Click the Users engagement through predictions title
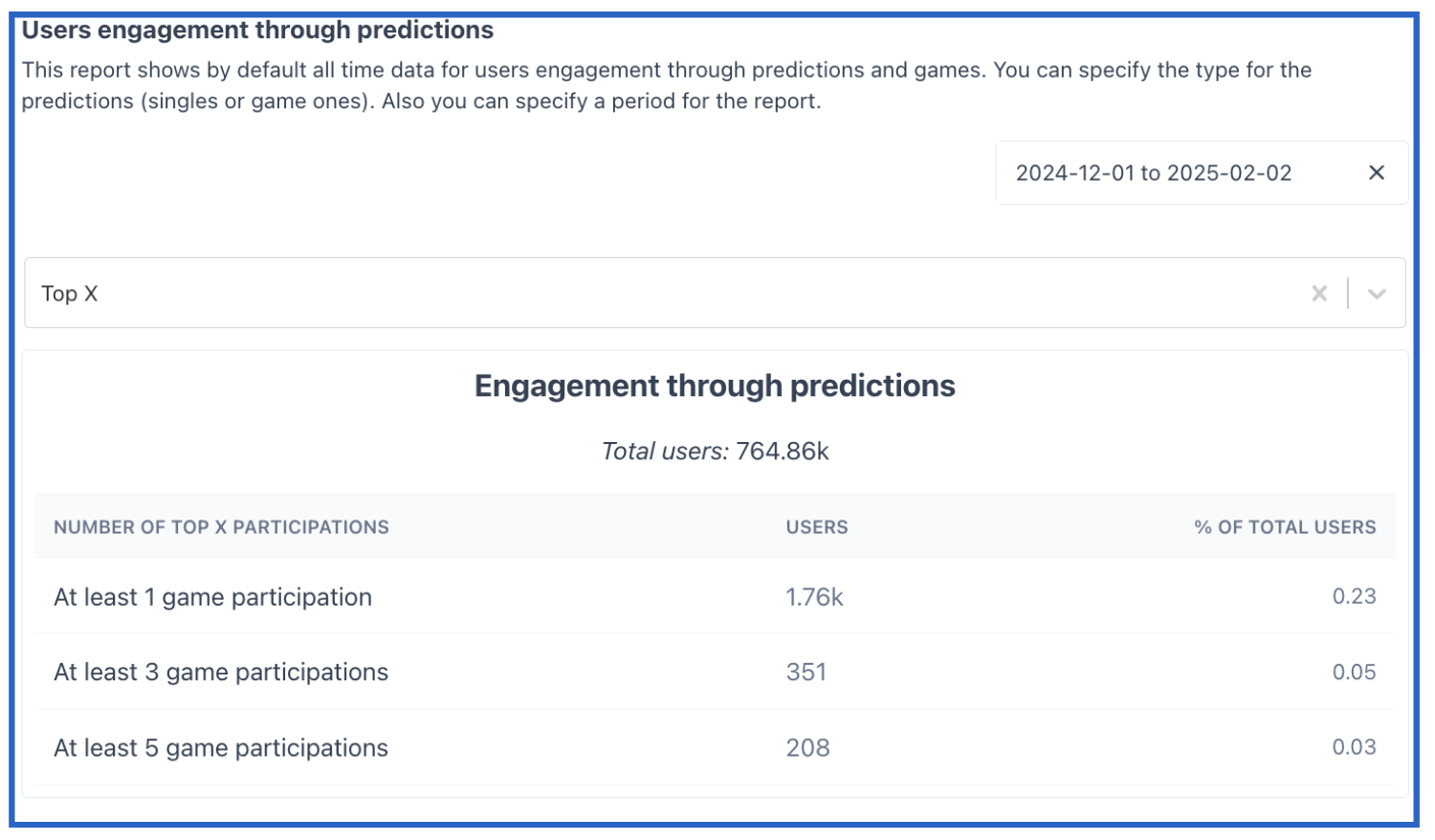This screenshot has height=840, width=1435. click(257, 31)
